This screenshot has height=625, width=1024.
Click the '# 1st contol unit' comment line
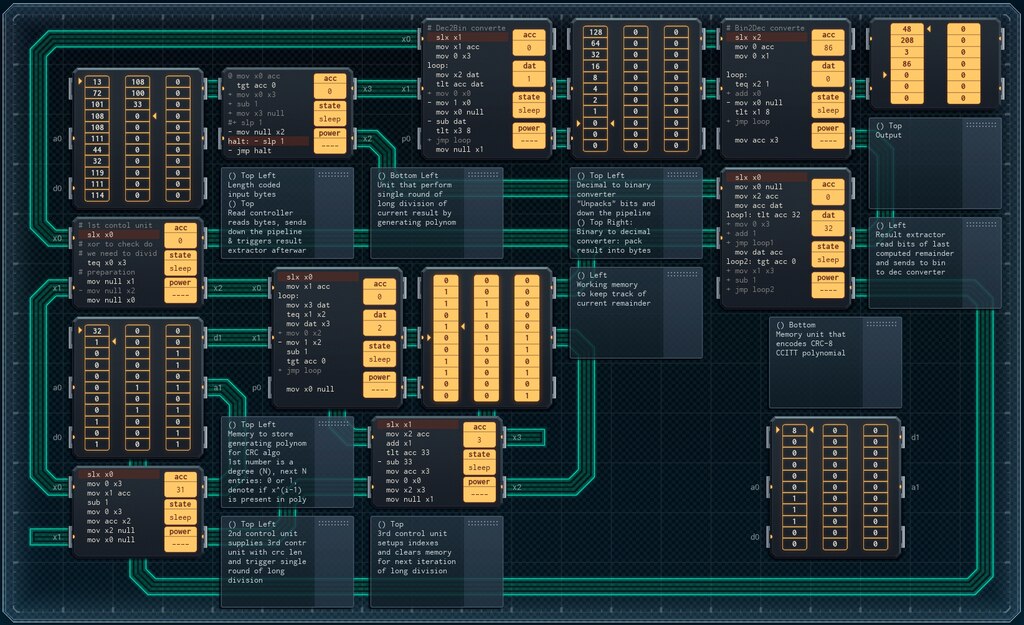click(115, 225)
